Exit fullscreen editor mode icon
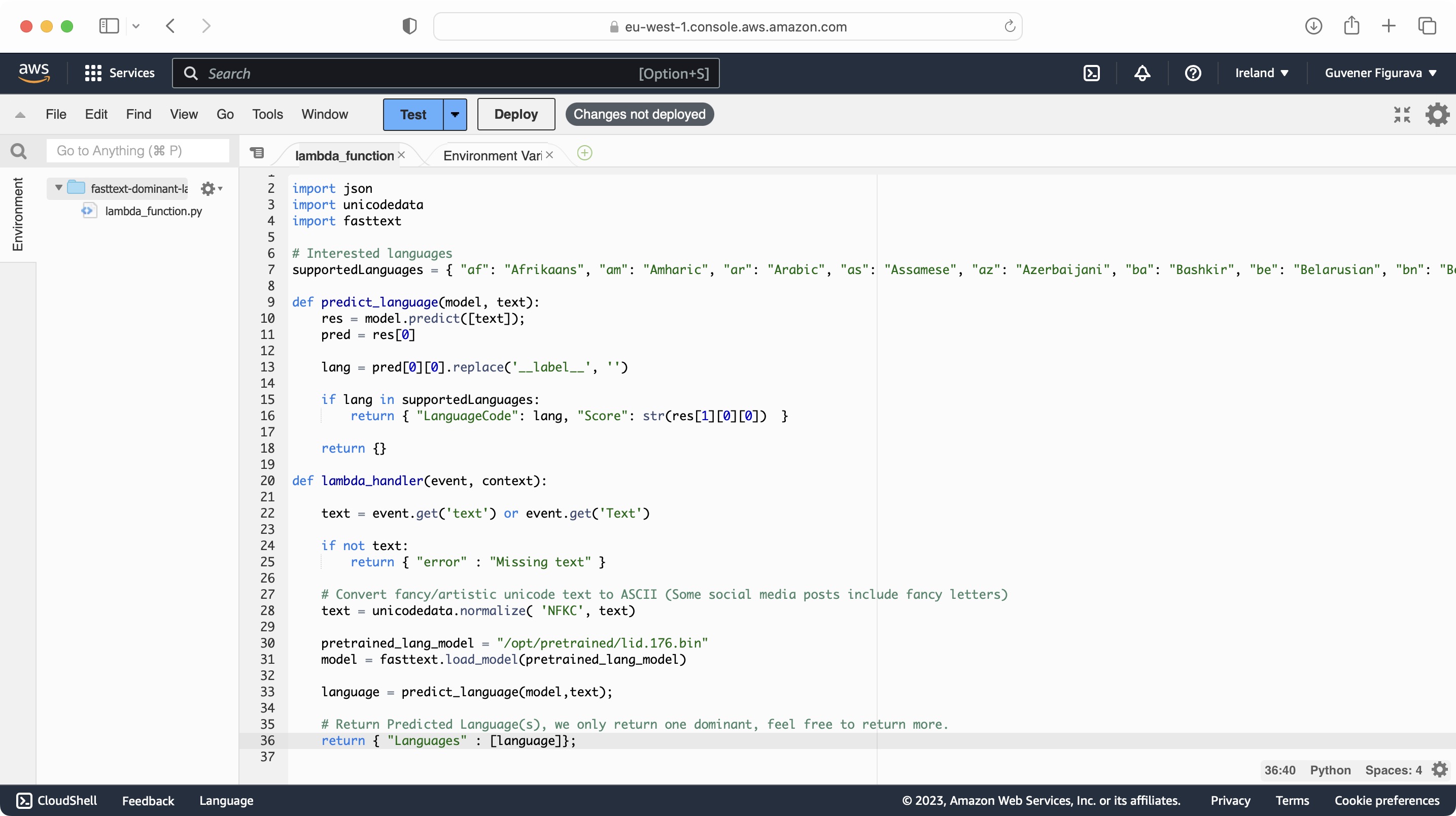 tap(1402, 114)
